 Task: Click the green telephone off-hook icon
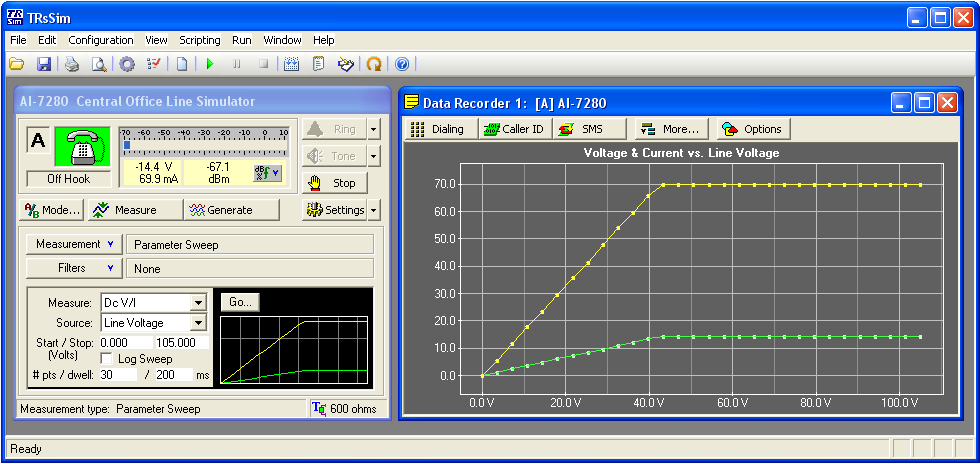coord(82,147)
